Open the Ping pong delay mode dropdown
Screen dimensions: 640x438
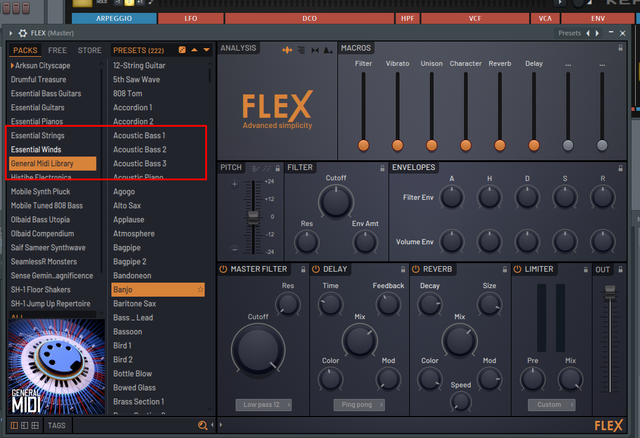coord(359,405)
